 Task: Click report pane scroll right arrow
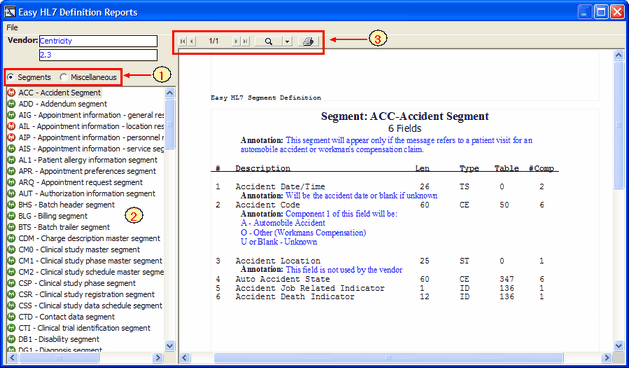(607, 358)
